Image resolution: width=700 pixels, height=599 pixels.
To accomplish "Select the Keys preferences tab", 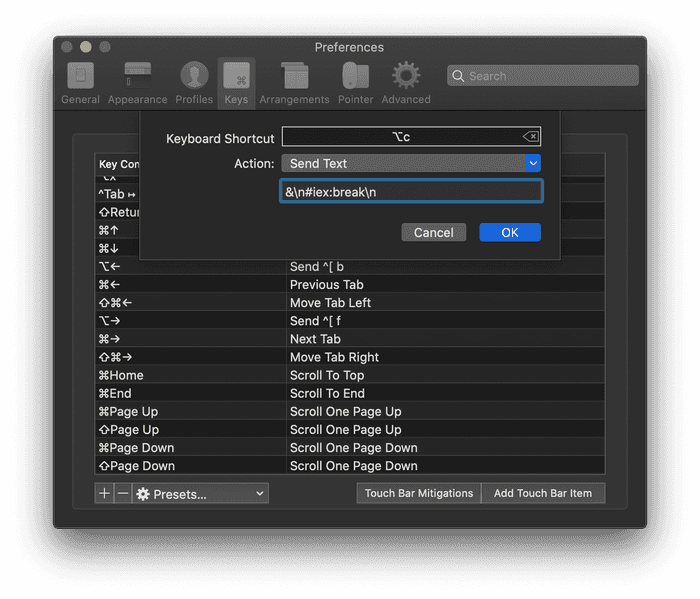I will click(236, 83).
